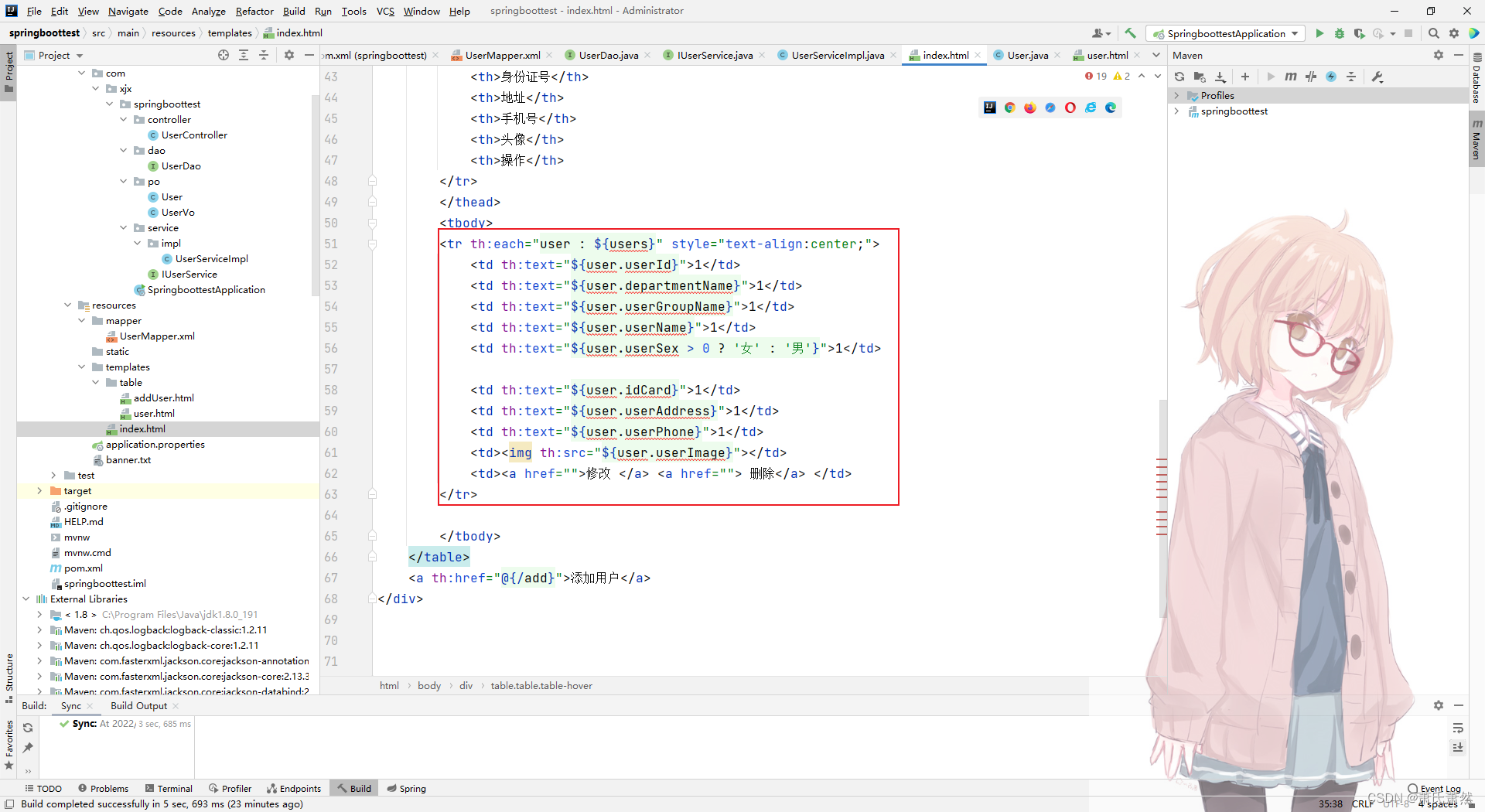The image size is (1485, 812).
Task: Toggle Maven side tool window button
Action: (x=1476, y=139)
